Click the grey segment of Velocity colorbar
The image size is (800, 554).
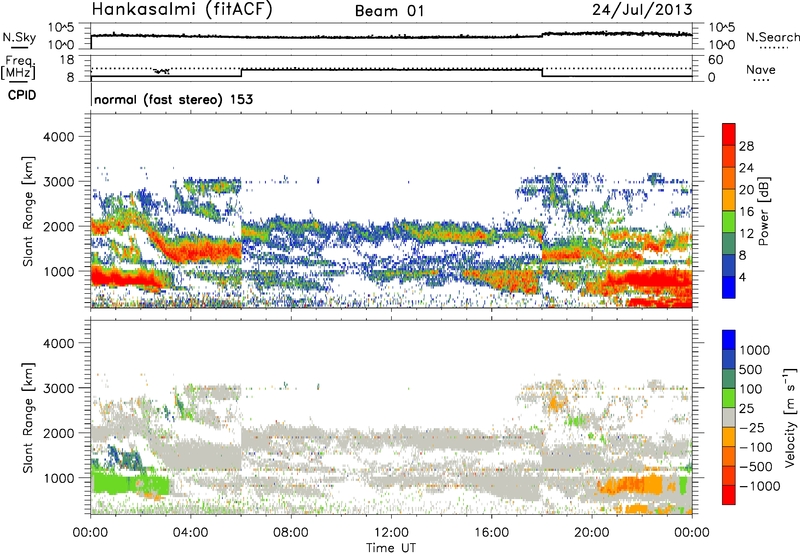729,417
